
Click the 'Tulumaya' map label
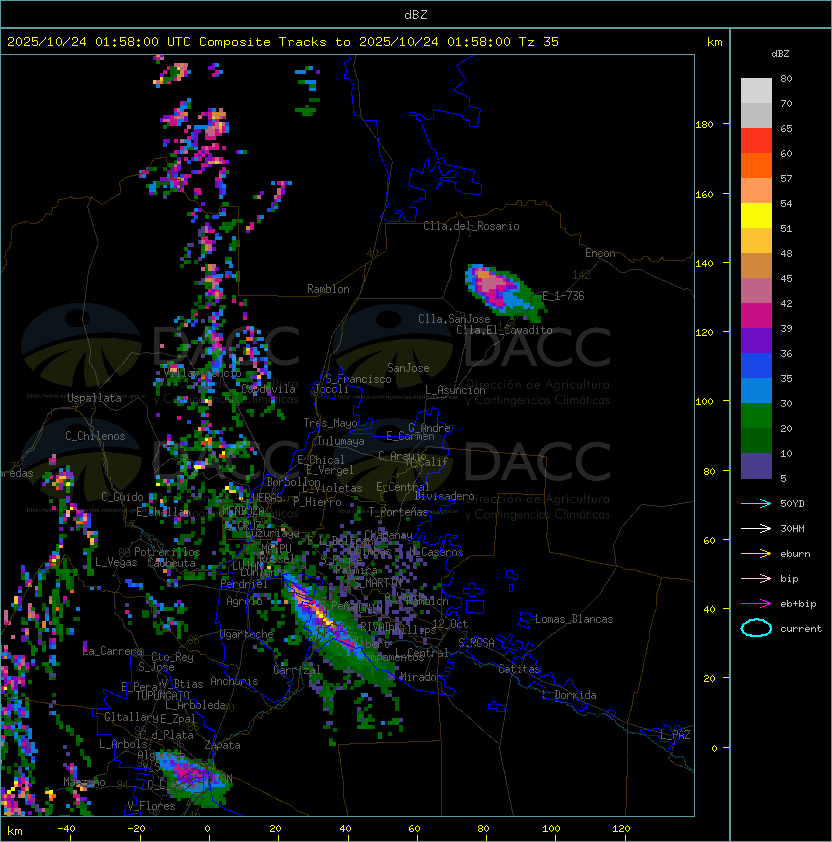[341, 441]
